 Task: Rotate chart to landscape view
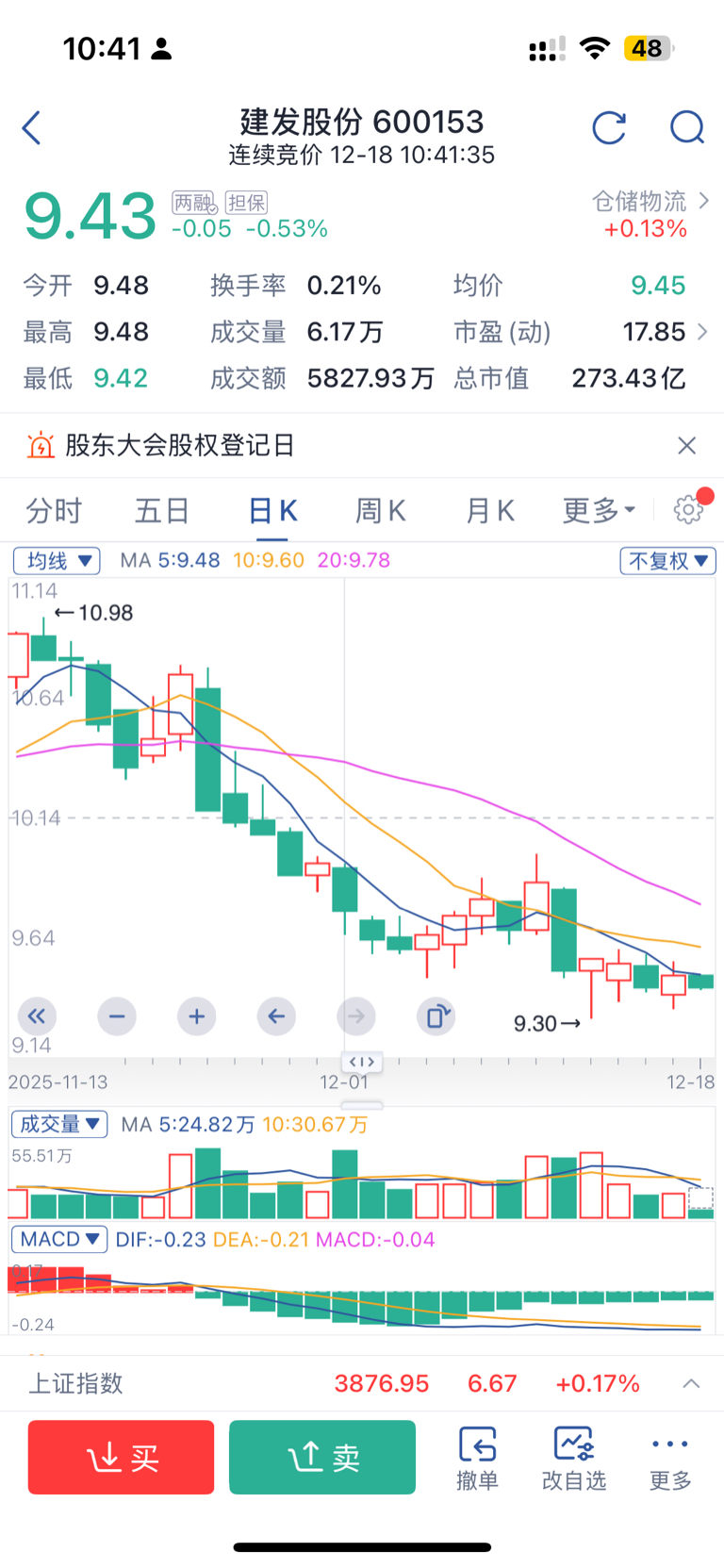click(x=436, y=1016)
